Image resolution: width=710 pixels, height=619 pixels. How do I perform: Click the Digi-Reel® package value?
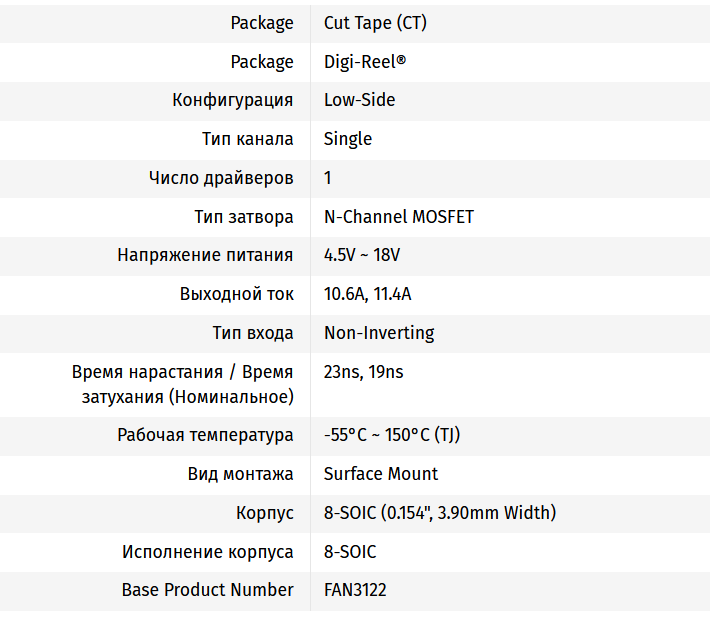pyautogui.click(x=365, y=62)
